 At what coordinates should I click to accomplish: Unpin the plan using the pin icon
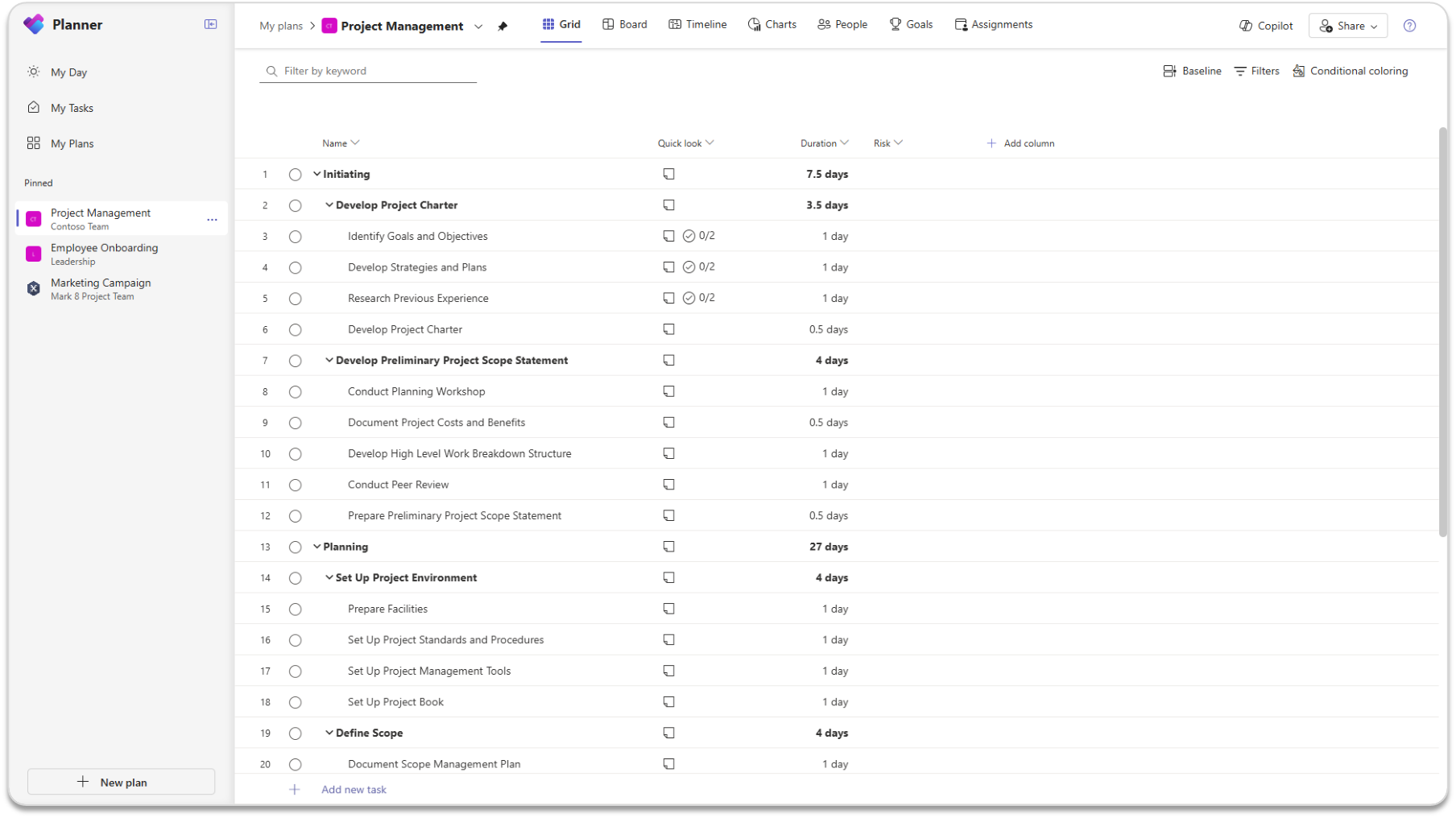click(503, 26)
